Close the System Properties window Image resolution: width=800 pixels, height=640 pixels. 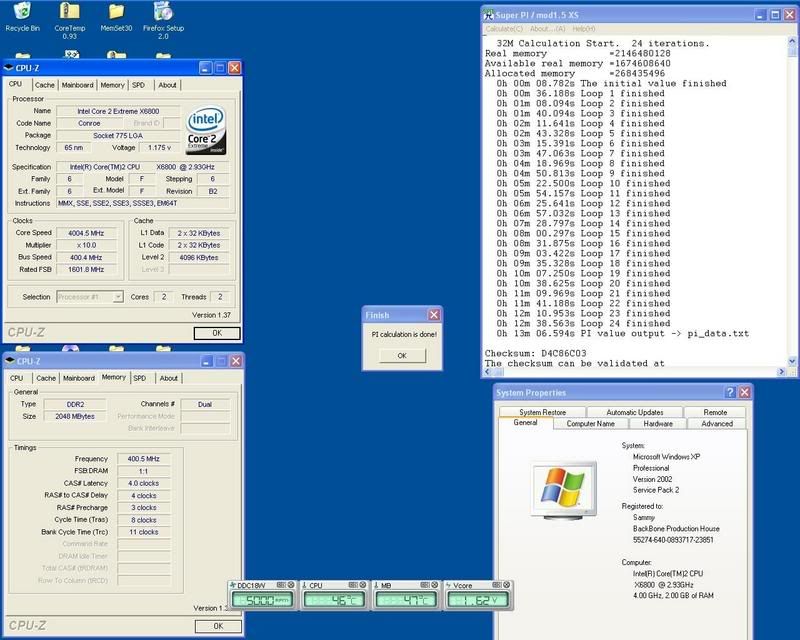pos(744,392)
